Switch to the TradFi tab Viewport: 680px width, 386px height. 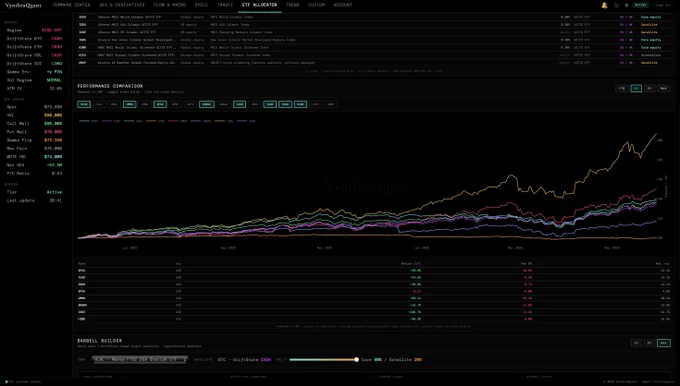tap(225, 5)
